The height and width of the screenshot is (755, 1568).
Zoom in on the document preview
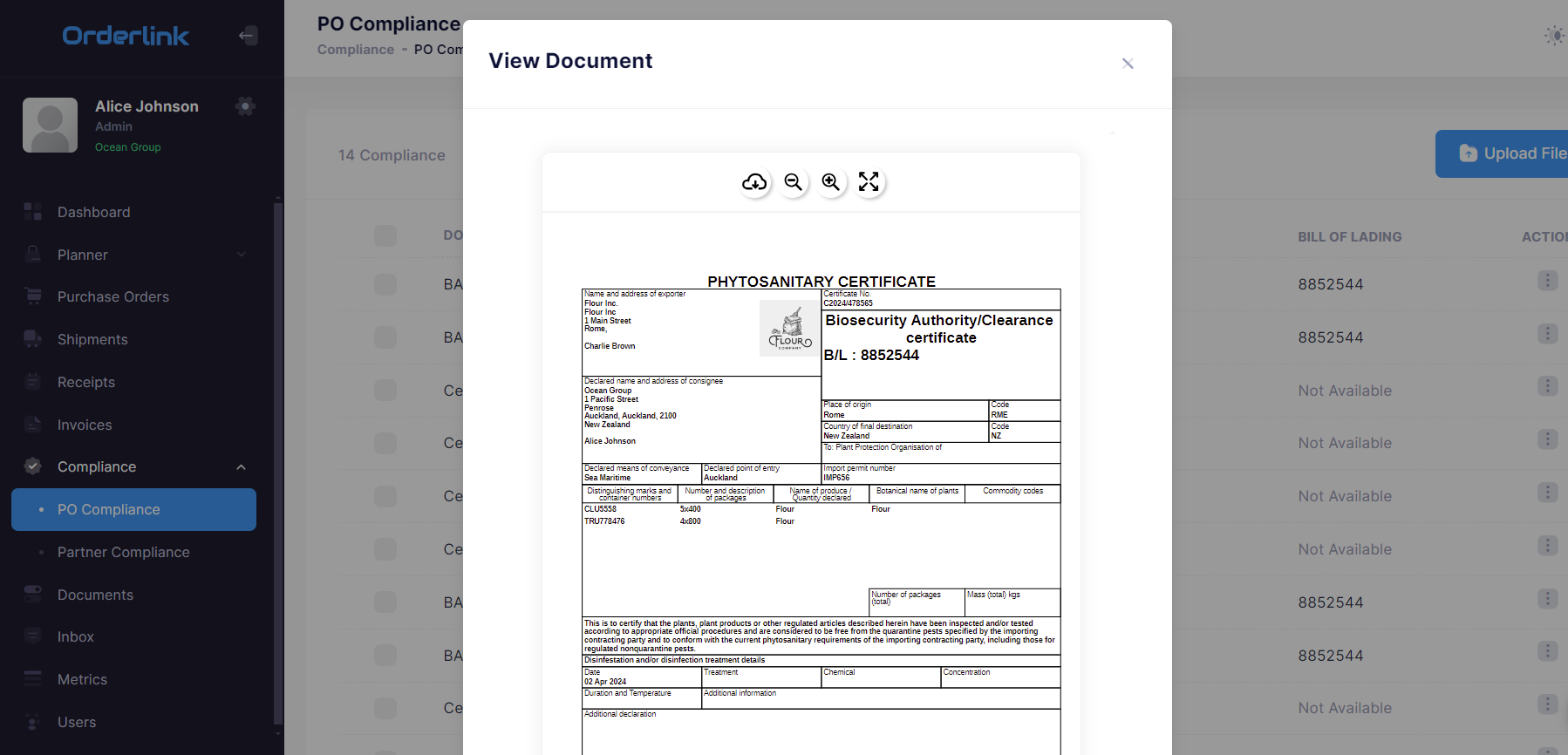tap(831, 182)
